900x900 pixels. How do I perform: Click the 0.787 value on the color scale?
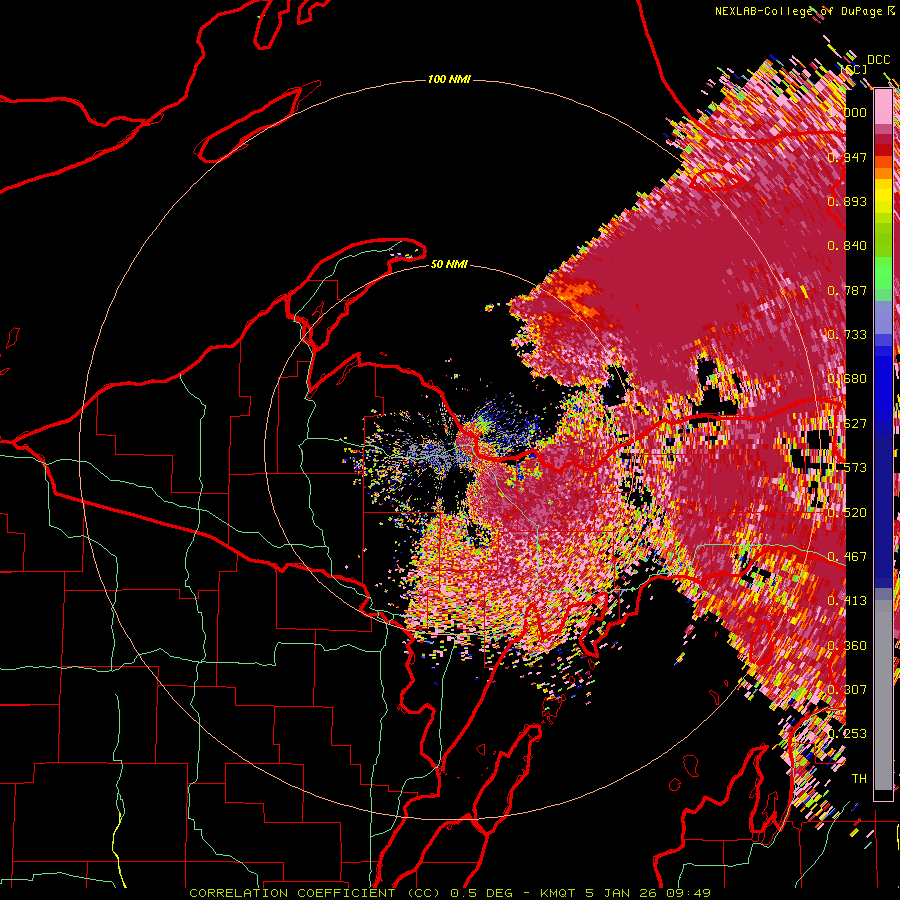pyautogui.click(x=847, y=290)
